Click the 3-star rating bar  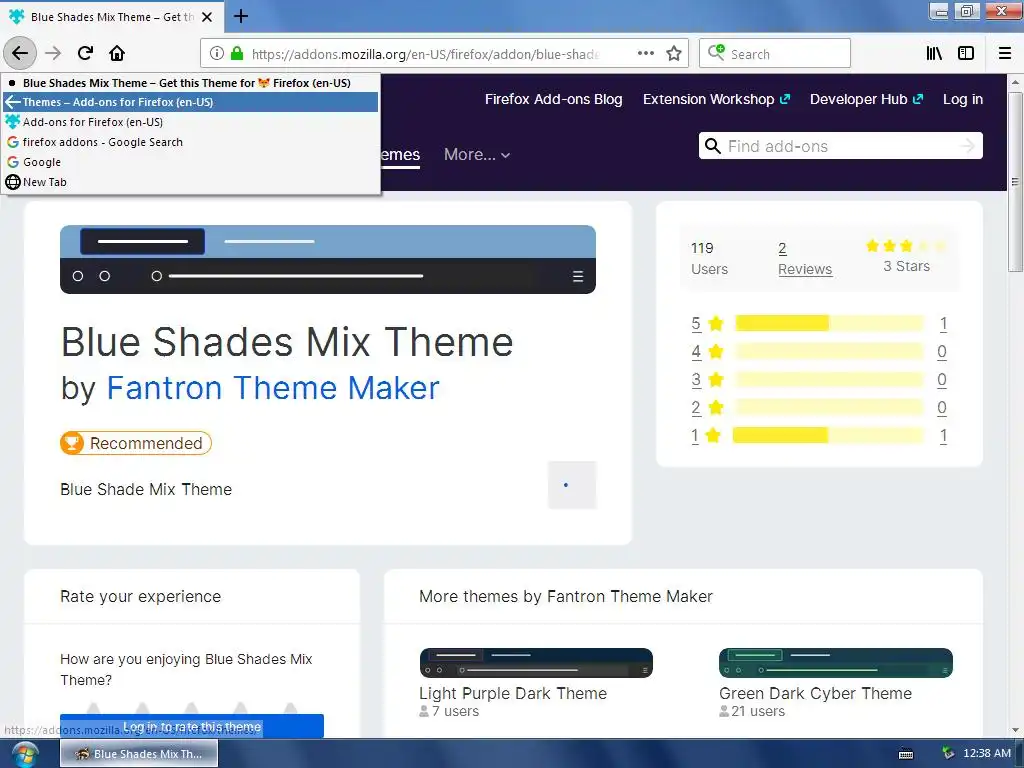(829, 379)
